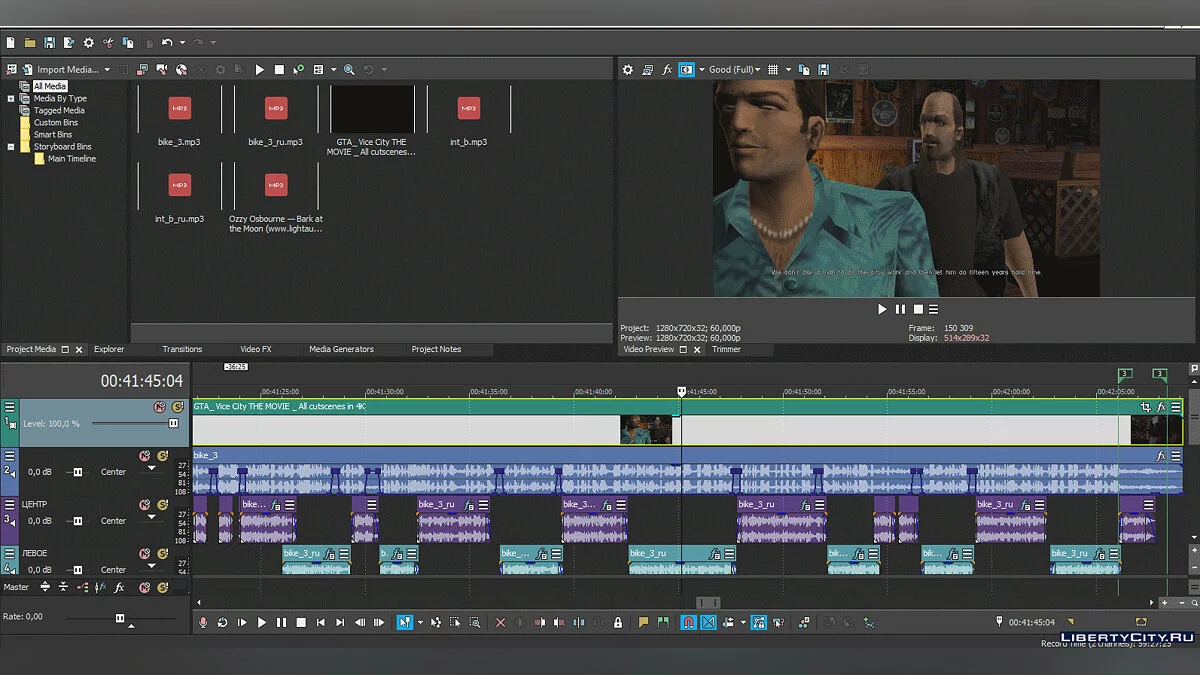Click the lock icon in the bottom toolbar
Image resolution: width=1200 pixels, height=675 pixels.
618,622
